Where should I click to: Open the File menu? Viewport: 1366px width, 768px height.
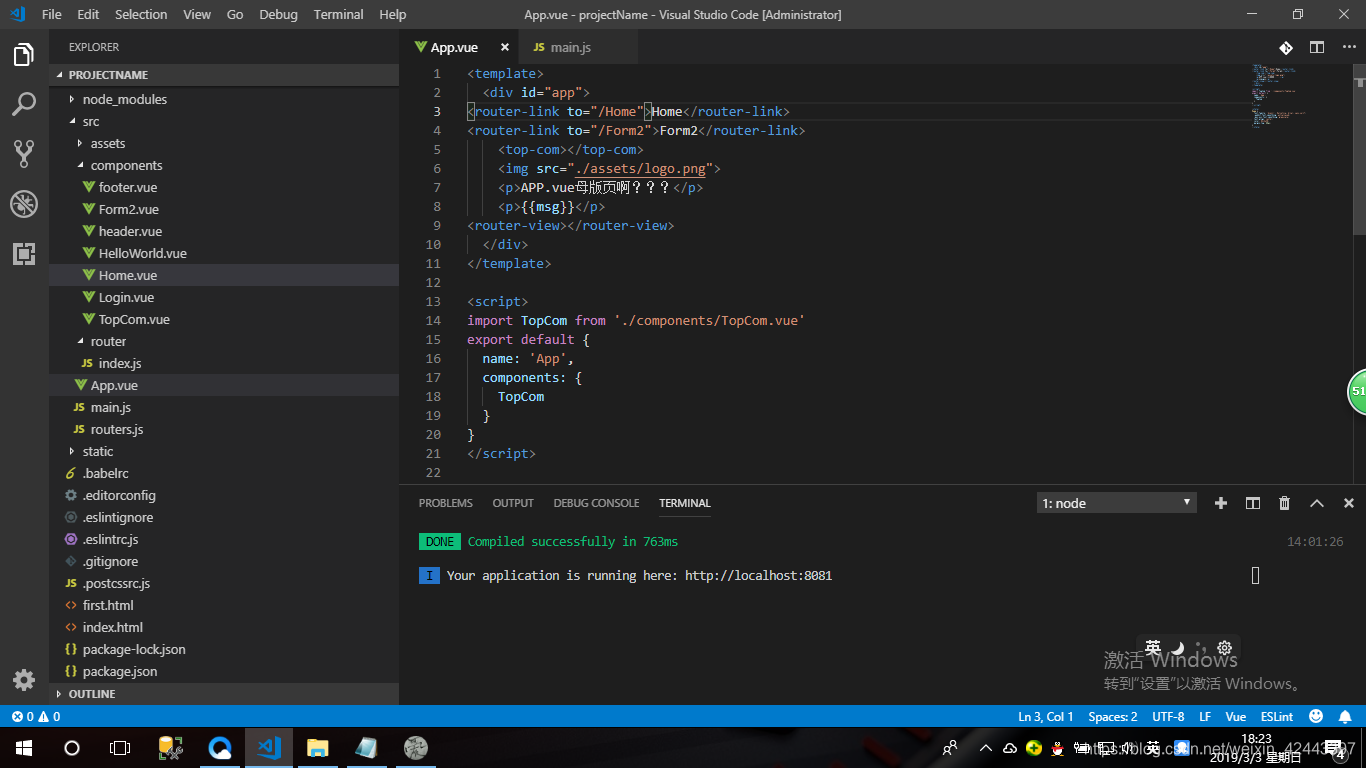pyautogui.click(x=52, y=14)
